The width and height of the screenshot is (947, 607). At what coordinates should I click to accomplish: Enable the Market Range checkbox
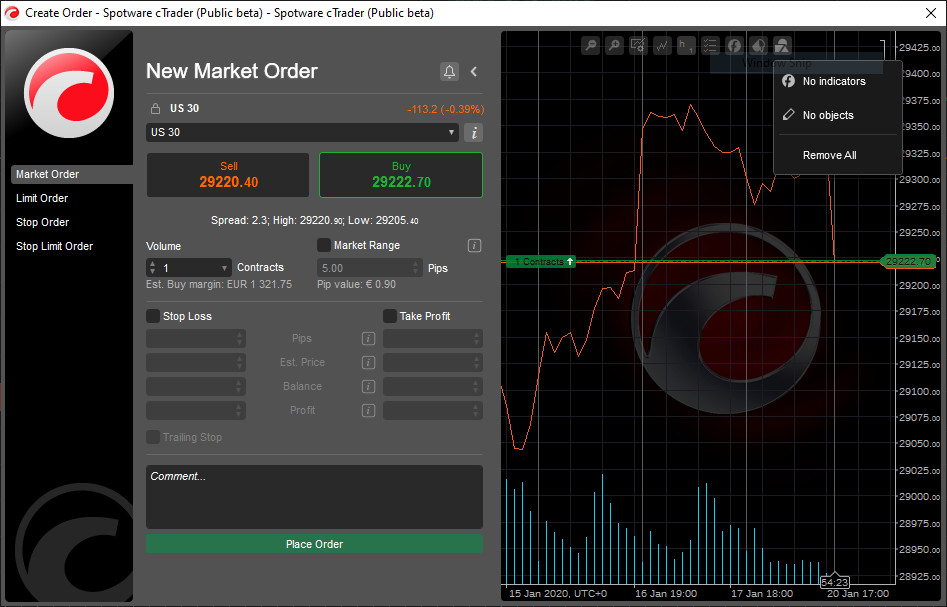(x=324, y=245)
